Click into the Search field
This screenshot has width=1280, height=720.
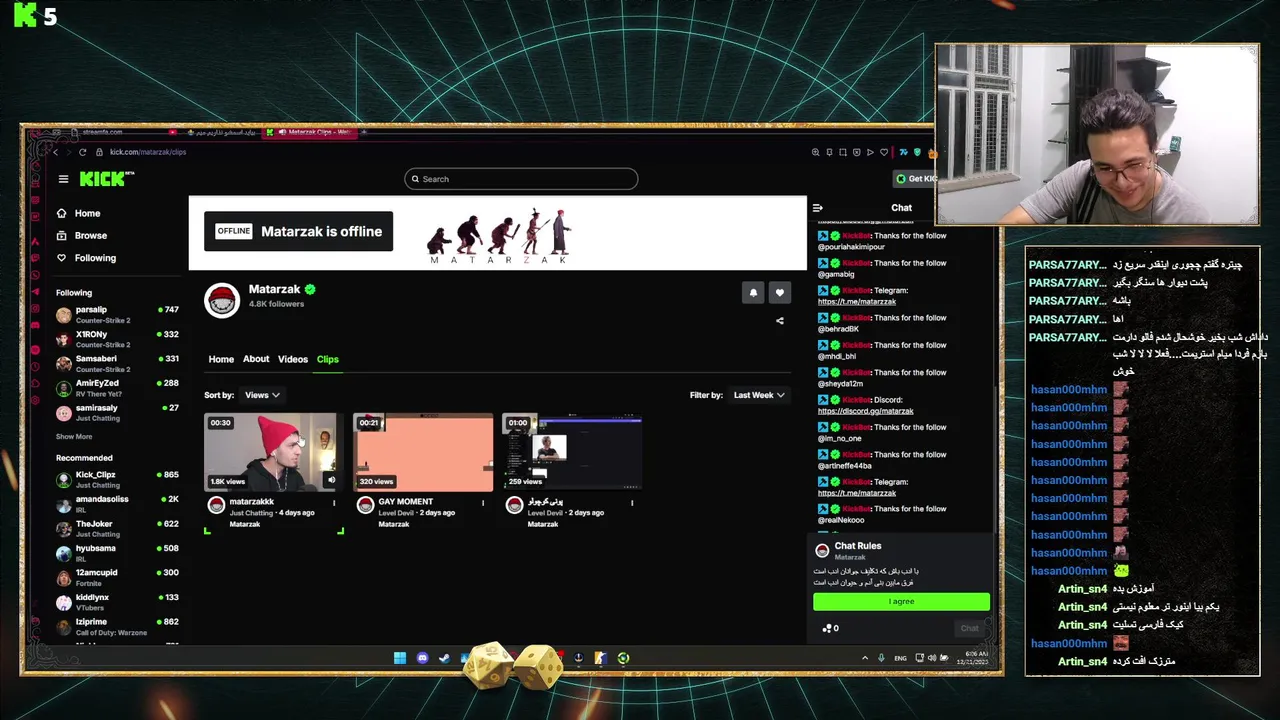[521, 179]
